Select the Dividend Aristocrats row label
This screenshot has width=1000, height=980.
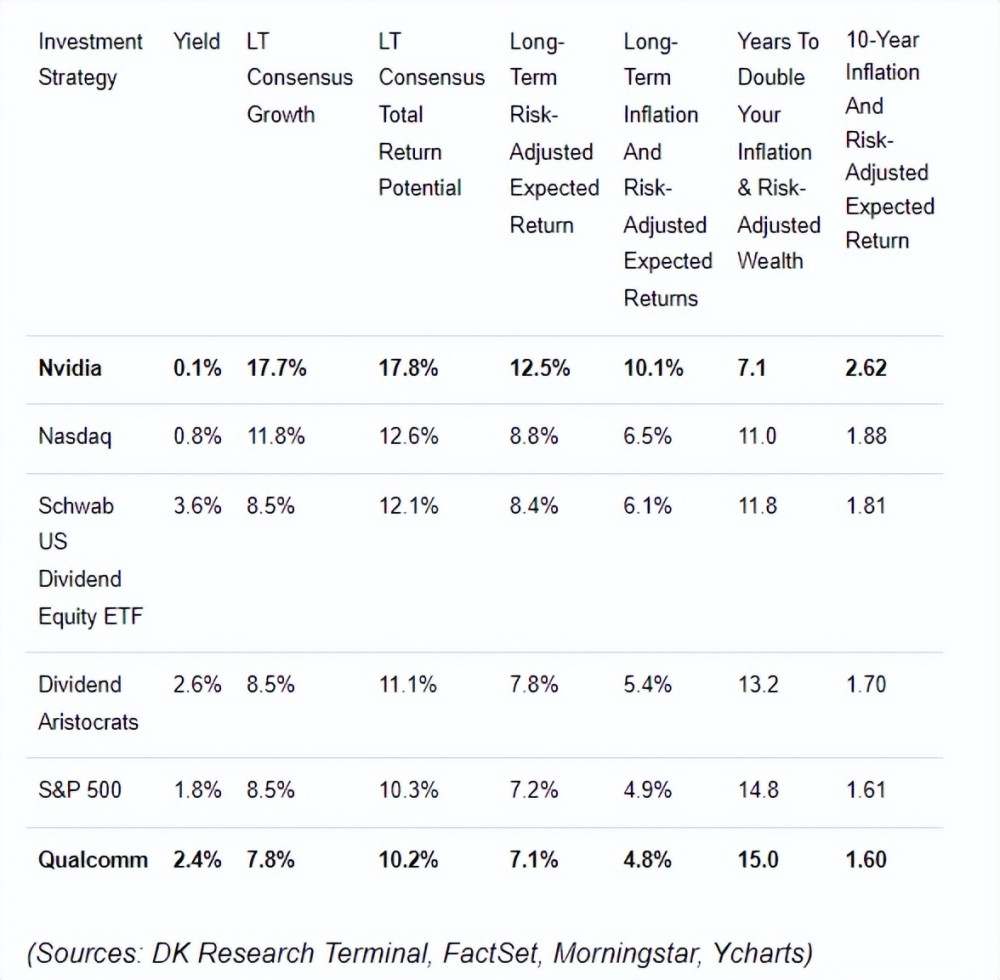pos(88,703)
